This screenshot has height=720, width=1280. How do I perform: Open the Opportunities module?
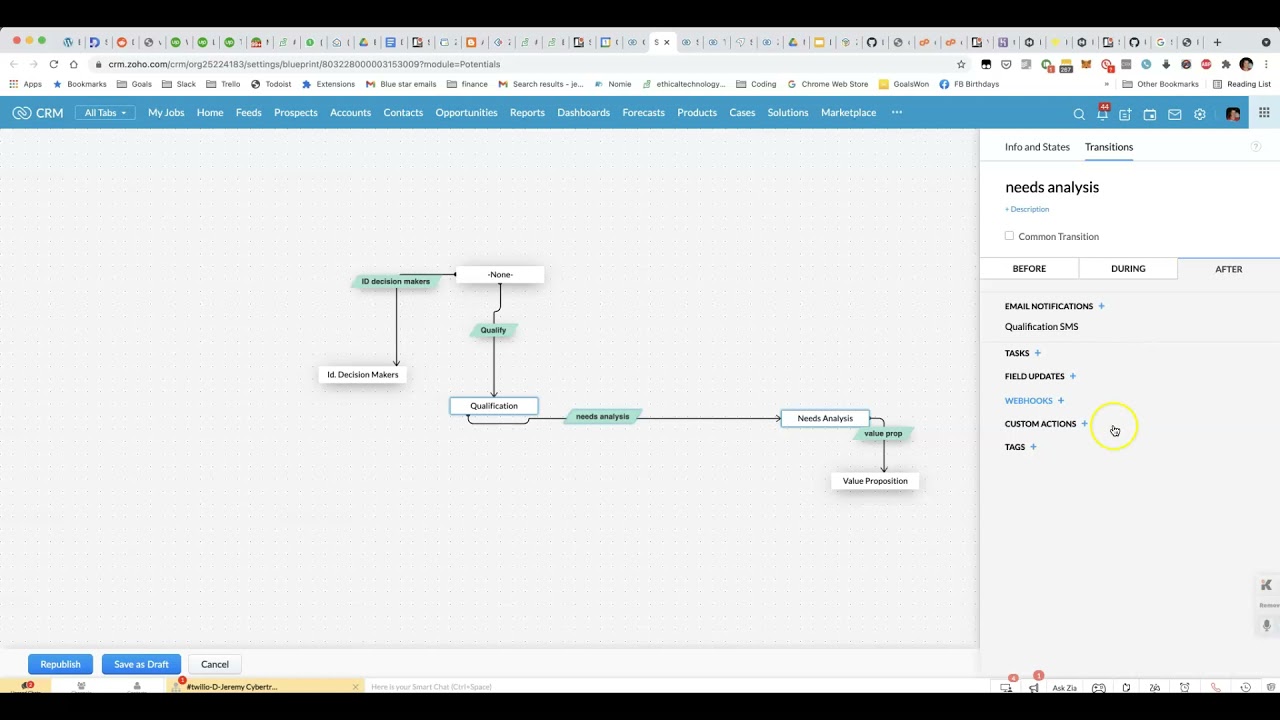tap(466, 113)
